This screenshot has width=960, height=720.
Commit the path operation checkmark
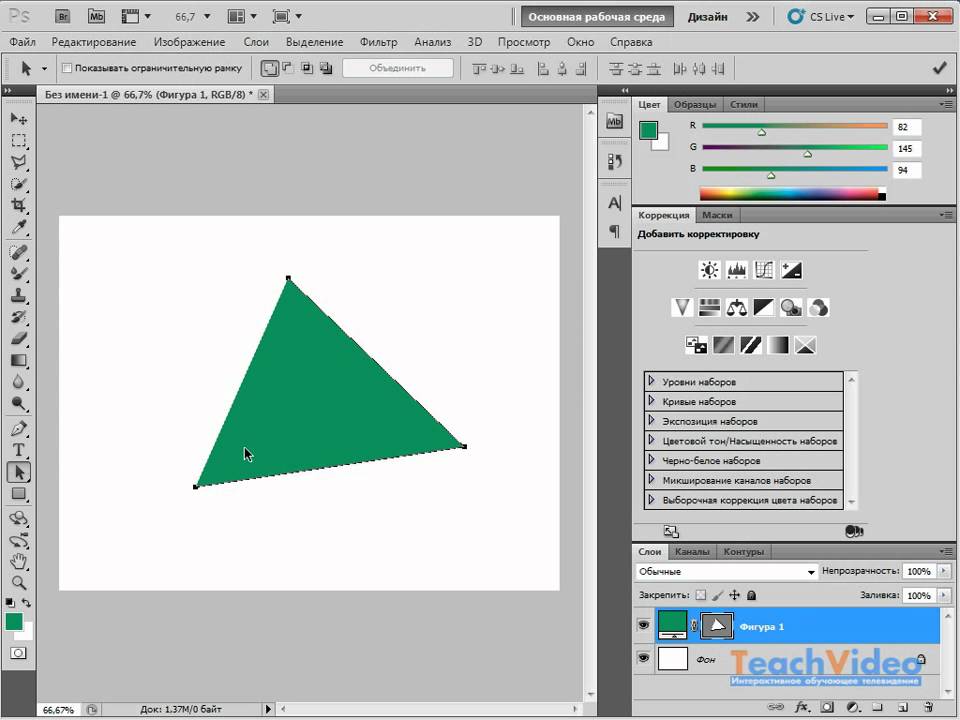click(x=939, y=68)
